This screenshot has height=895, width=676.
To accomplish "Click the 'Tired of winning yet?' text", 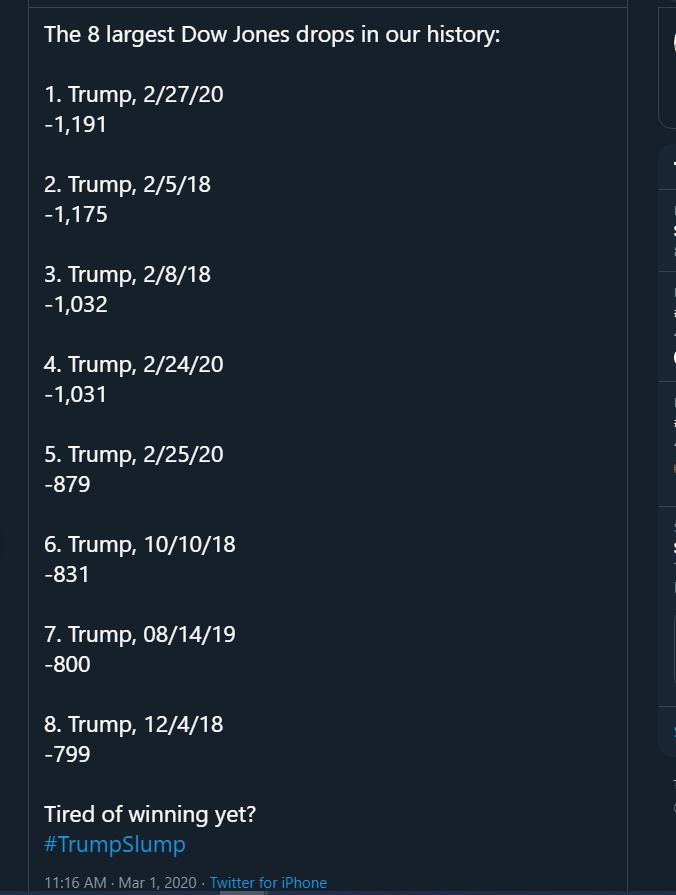I will (150, 815).
